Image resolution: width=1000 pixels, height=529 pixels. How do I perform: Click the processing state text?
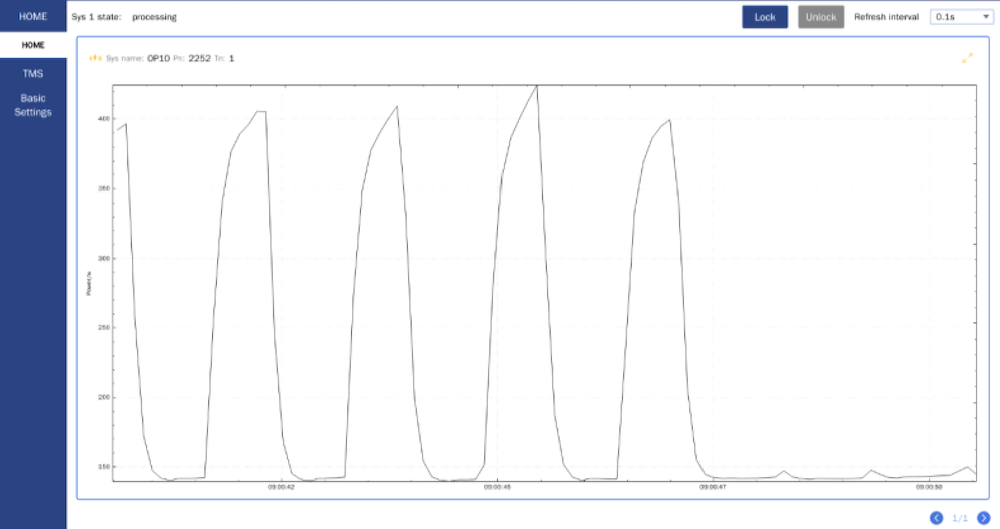154,17
